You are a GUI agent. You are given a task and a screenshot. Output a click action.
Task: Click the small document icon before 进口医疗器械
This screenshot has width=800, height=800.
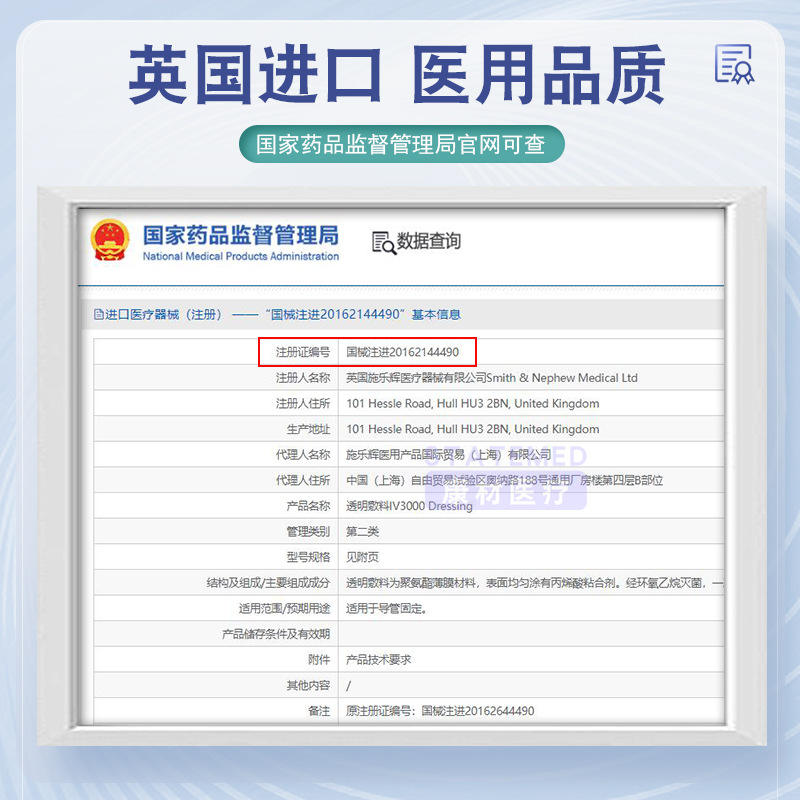[x=98, y=314]
